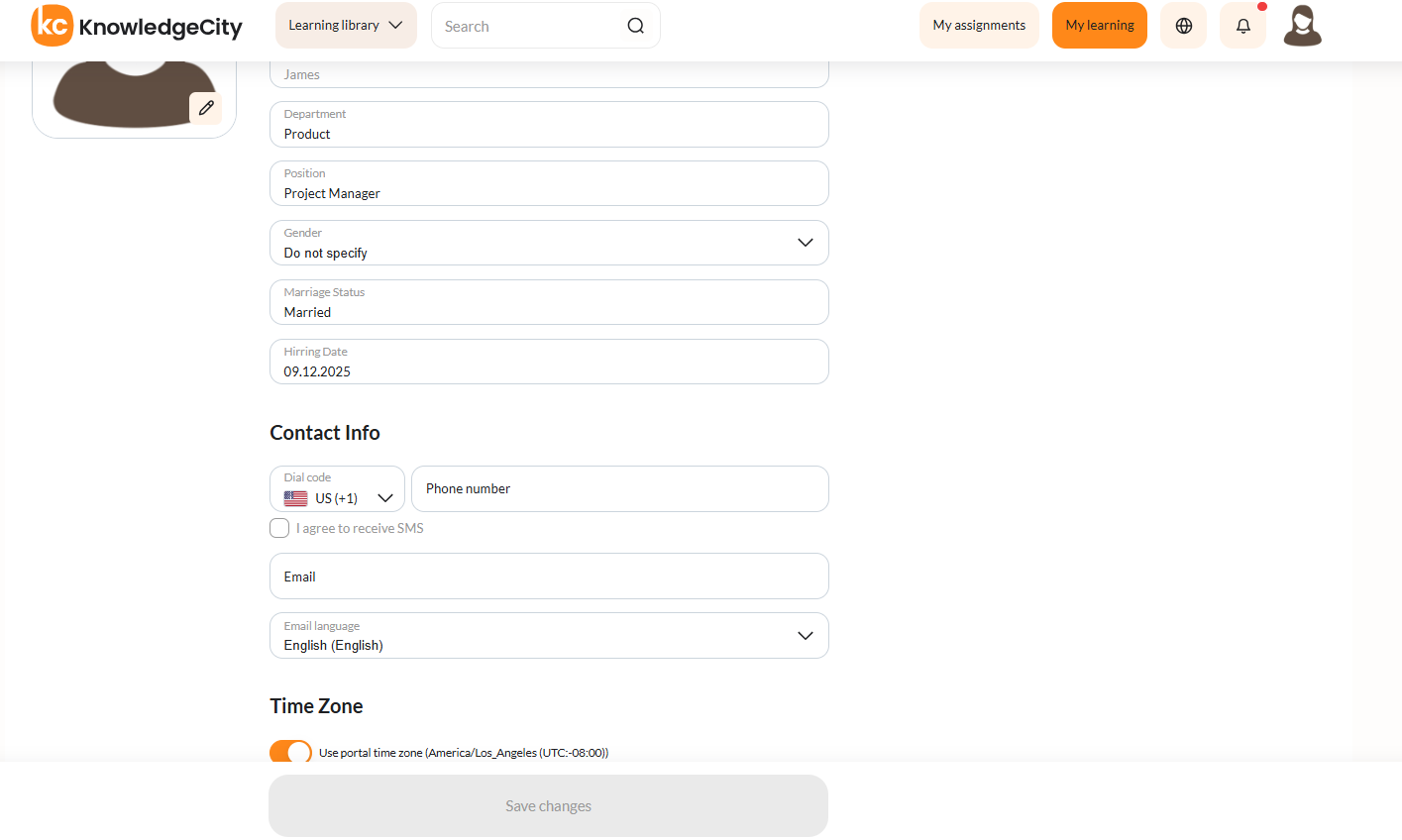
Task: Open the Dial code dropdown
Action: point(337,488)
